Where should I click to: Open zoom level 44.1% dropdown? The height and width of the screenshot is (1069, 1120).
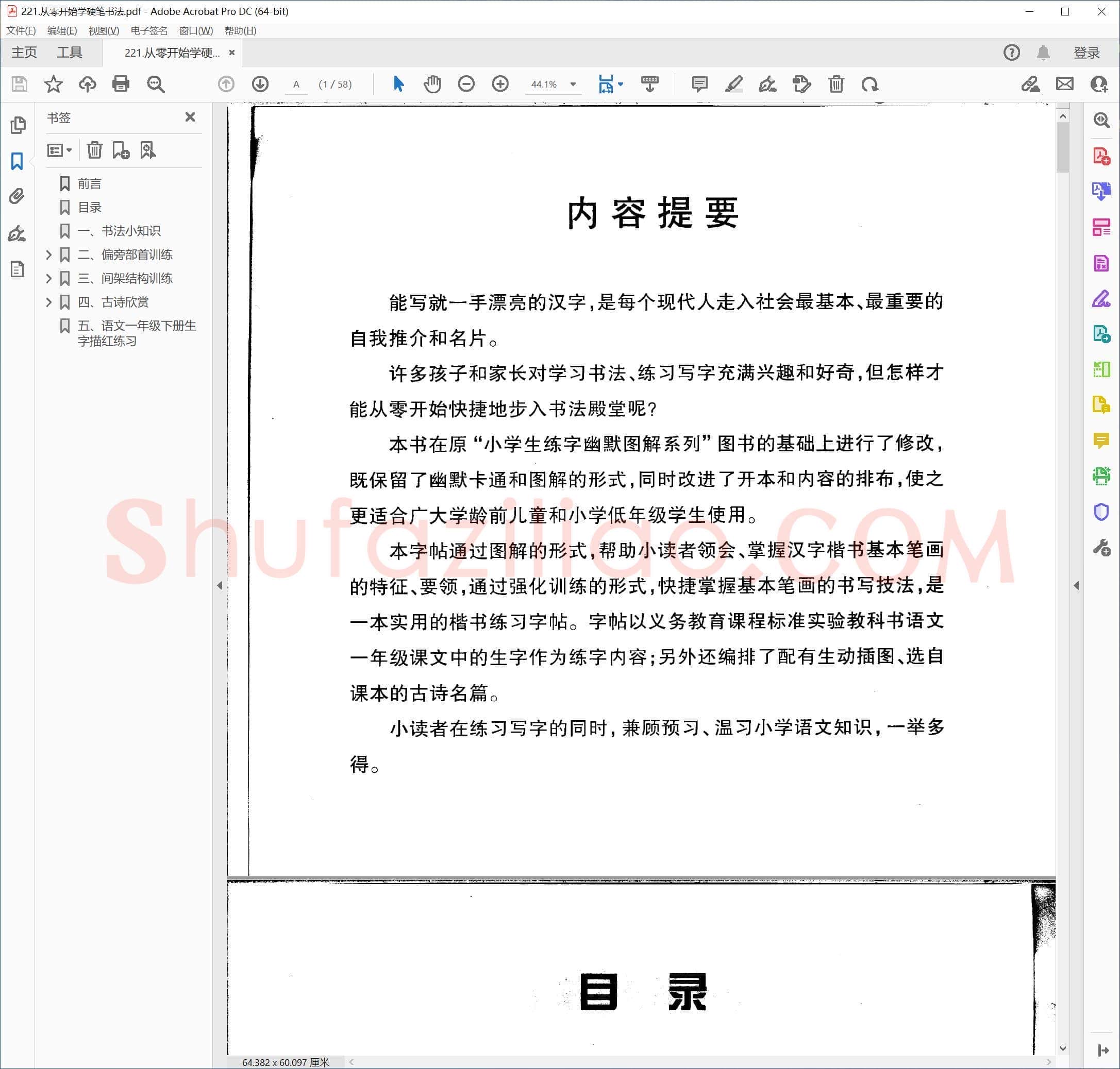click(573, 84)
